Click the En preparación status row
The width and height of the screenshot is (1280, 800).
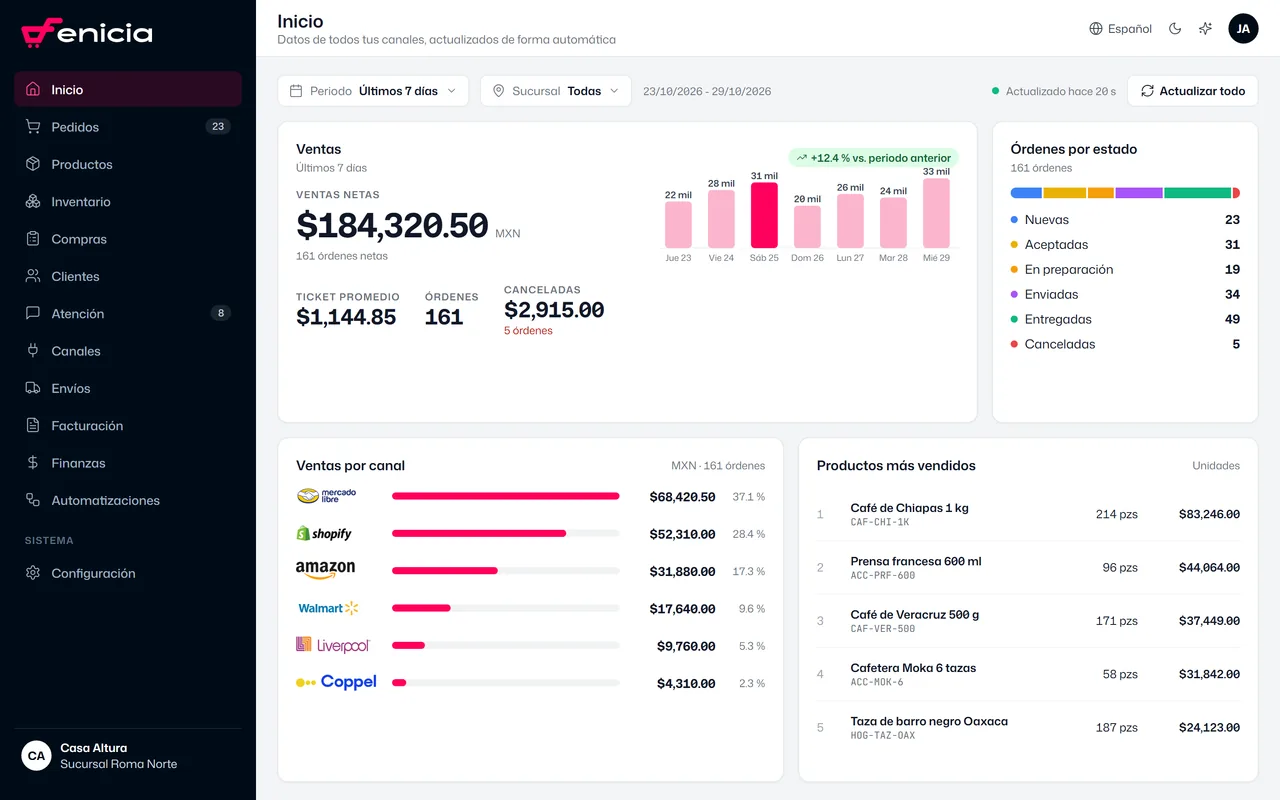[x=1125, y=270]
